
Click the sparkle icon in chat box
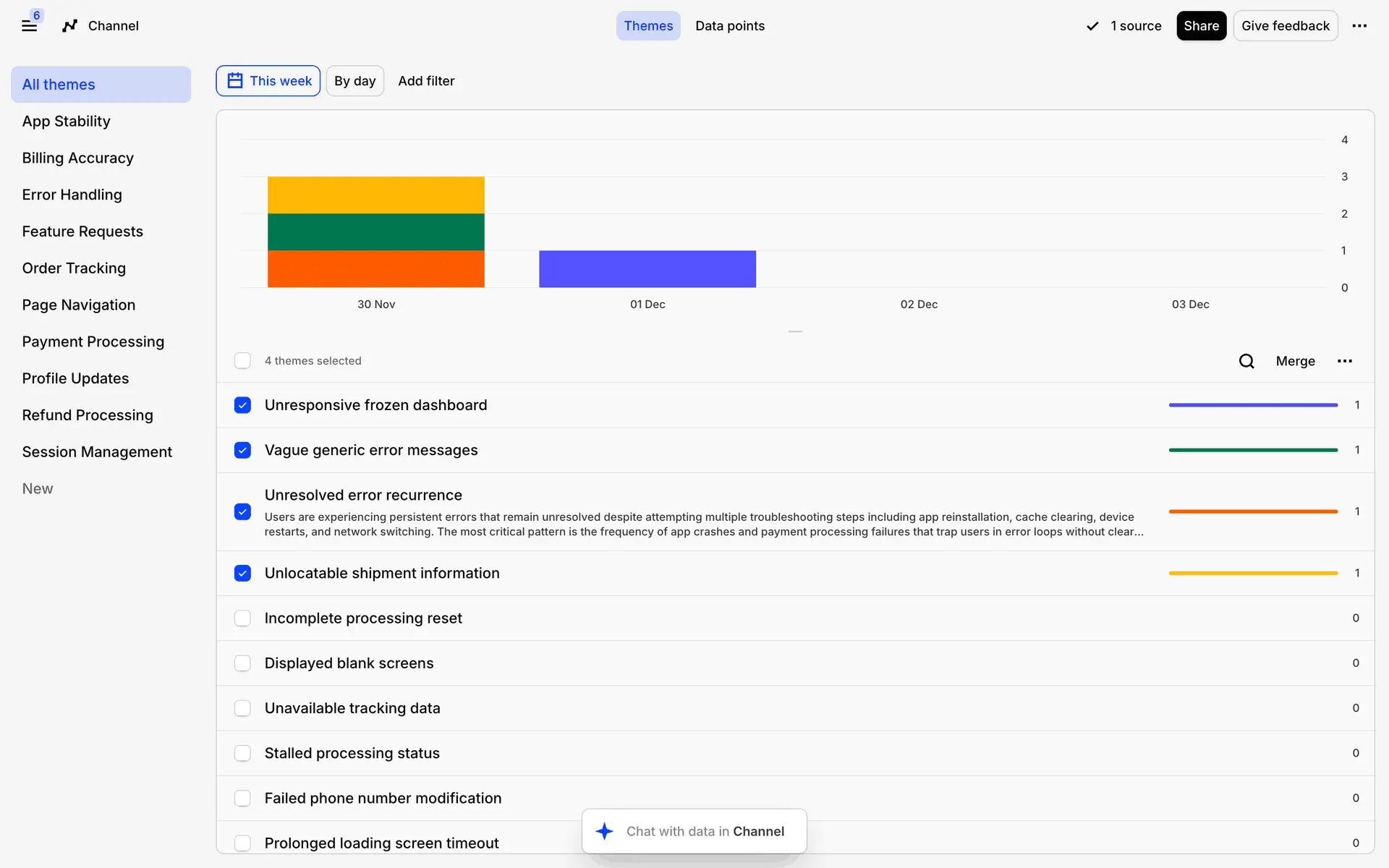[605, 831]
